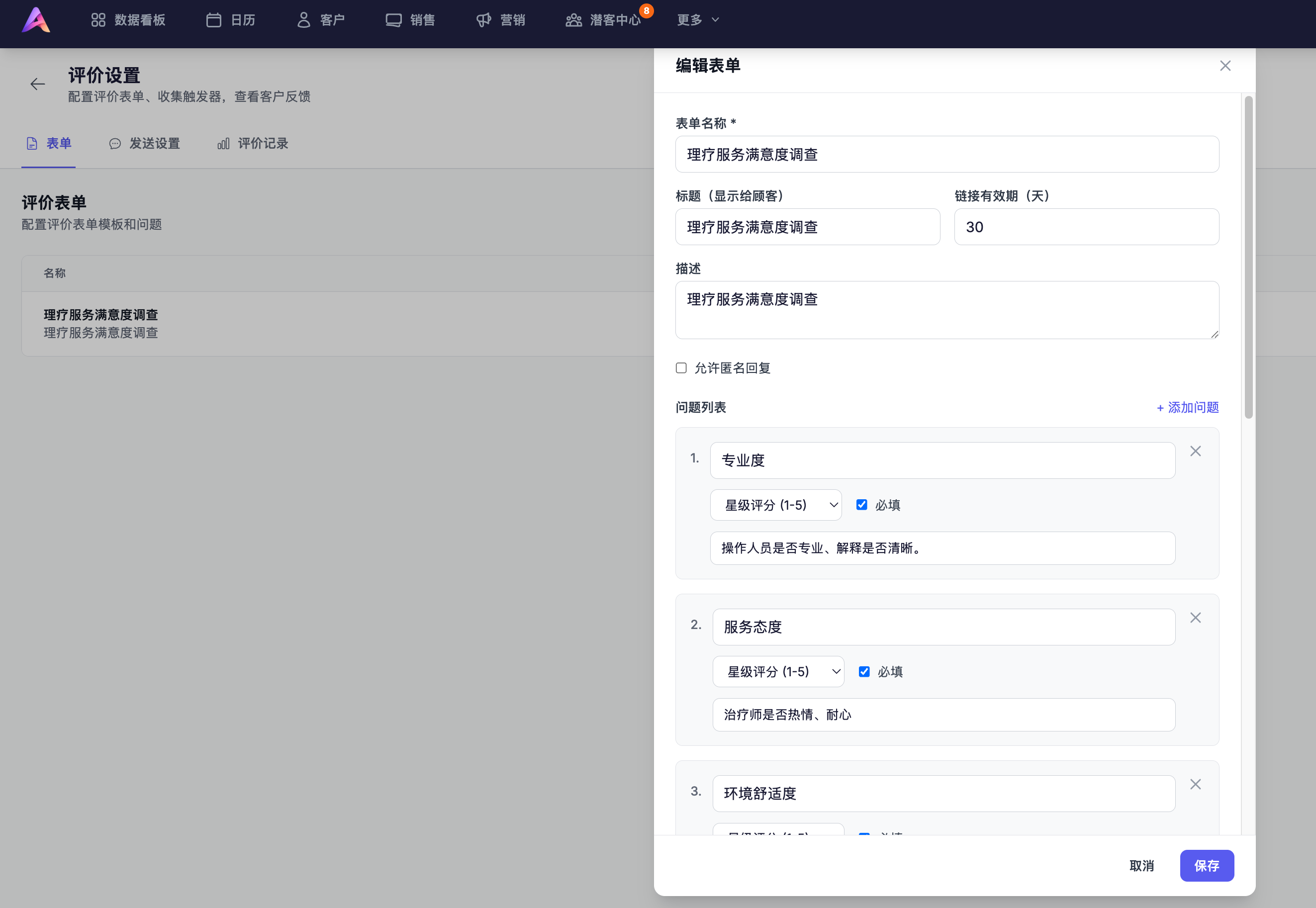Screen dimensions: 1316x908
Task: Click the 评价记录 bar chart icon
Action: coord(223,143)
